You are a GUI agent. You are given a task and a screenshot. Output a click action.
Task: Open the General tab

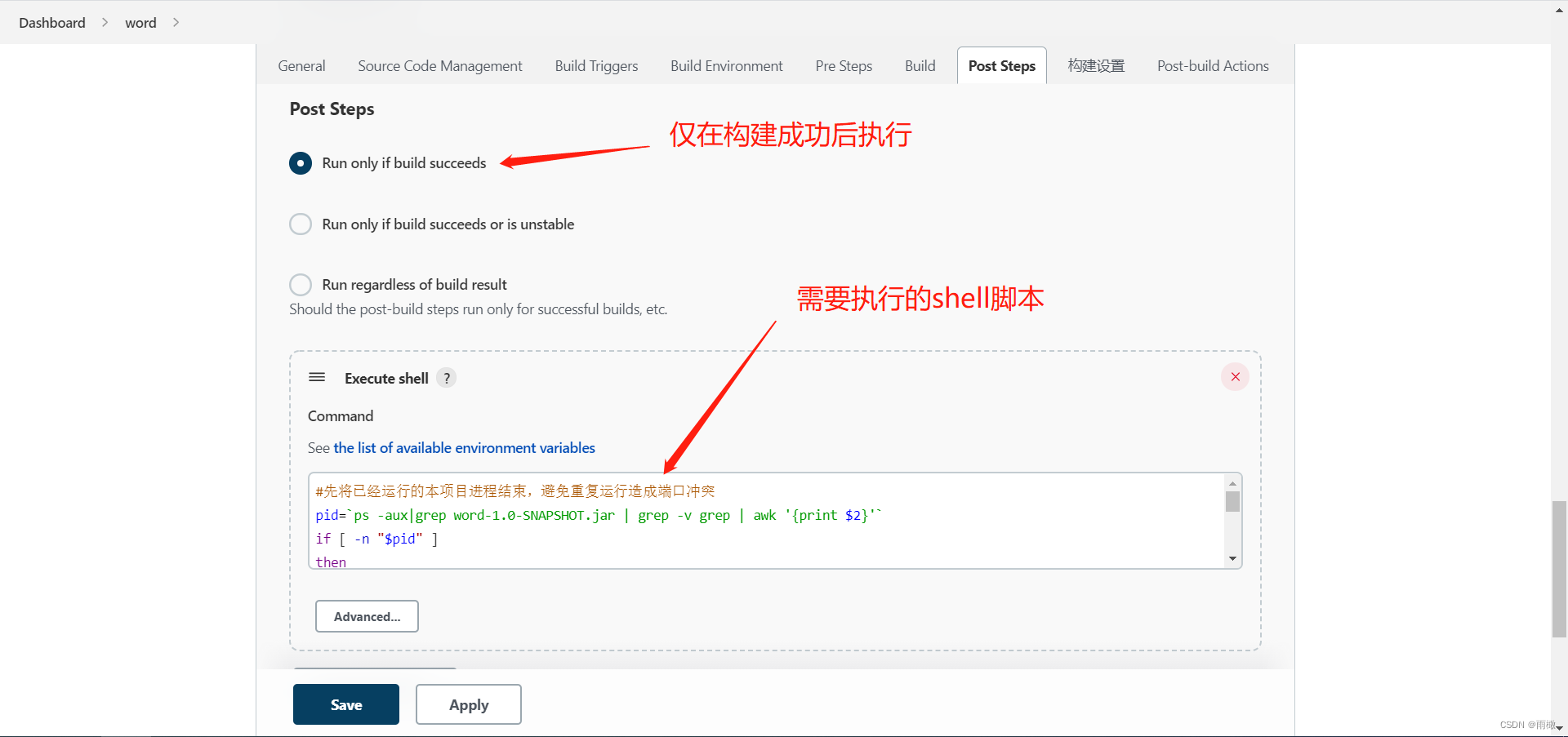pos(301,66)
